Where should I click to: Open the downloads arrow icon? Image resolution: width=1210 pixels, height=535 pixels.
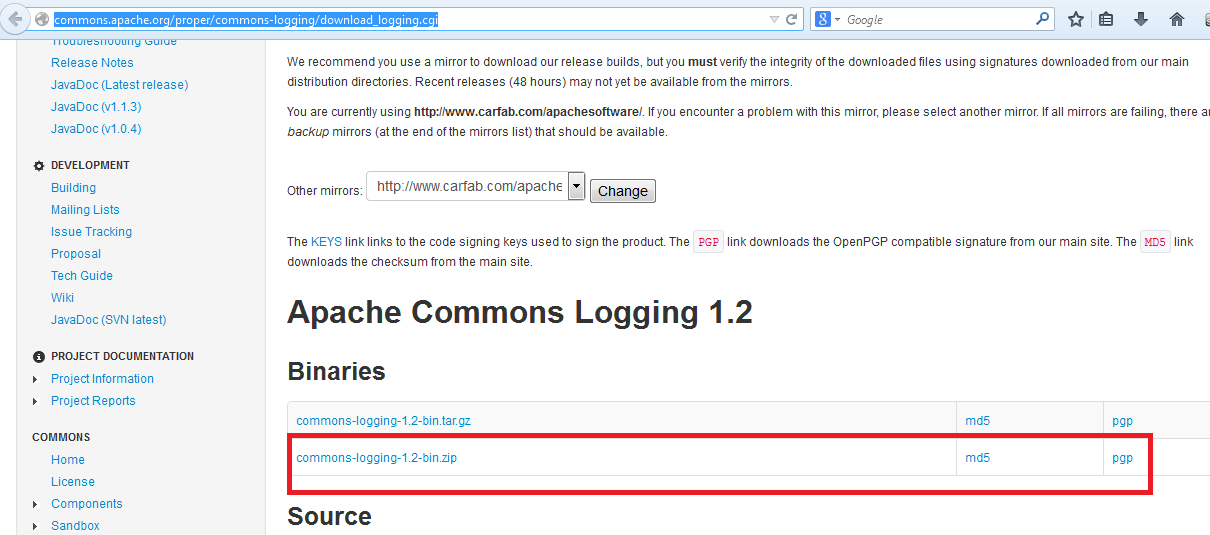(x=1141, y=19)
